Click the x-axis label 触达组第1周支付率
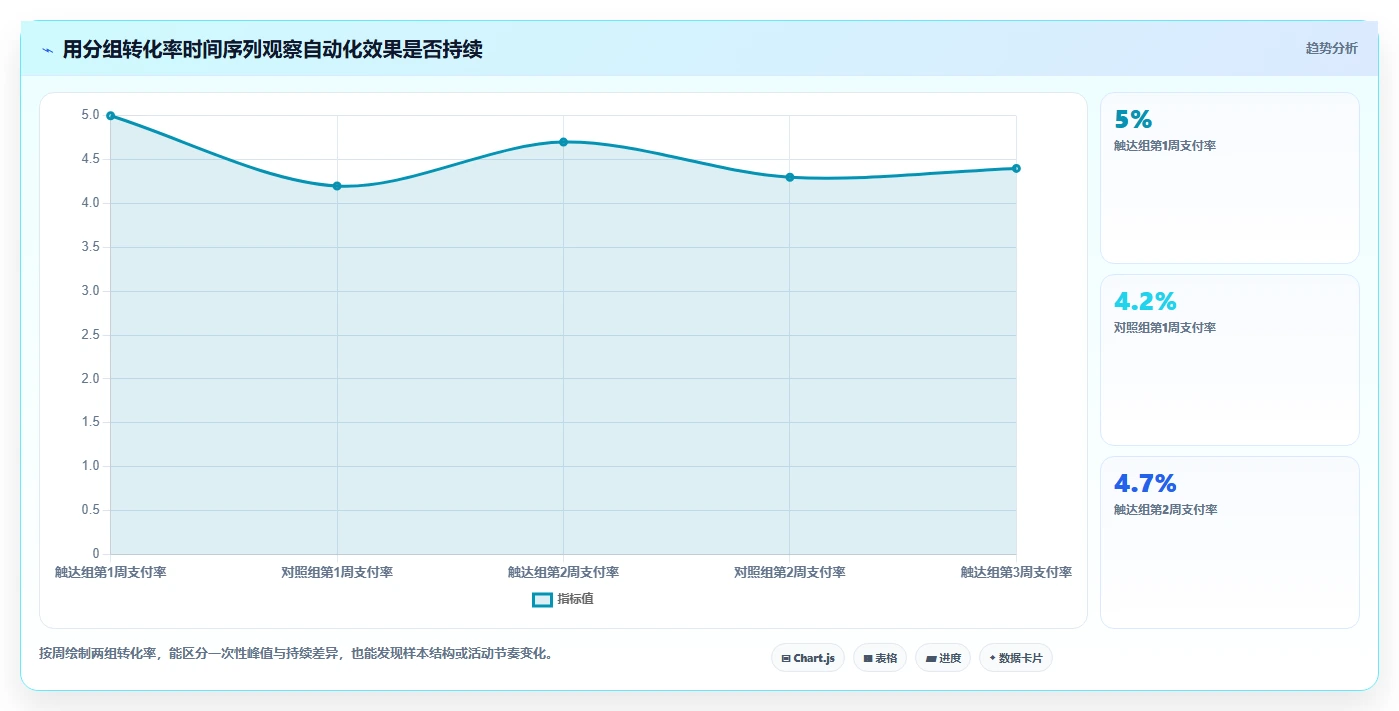The width and height of the screenshot is (1399, 711). tap(111, 573)
